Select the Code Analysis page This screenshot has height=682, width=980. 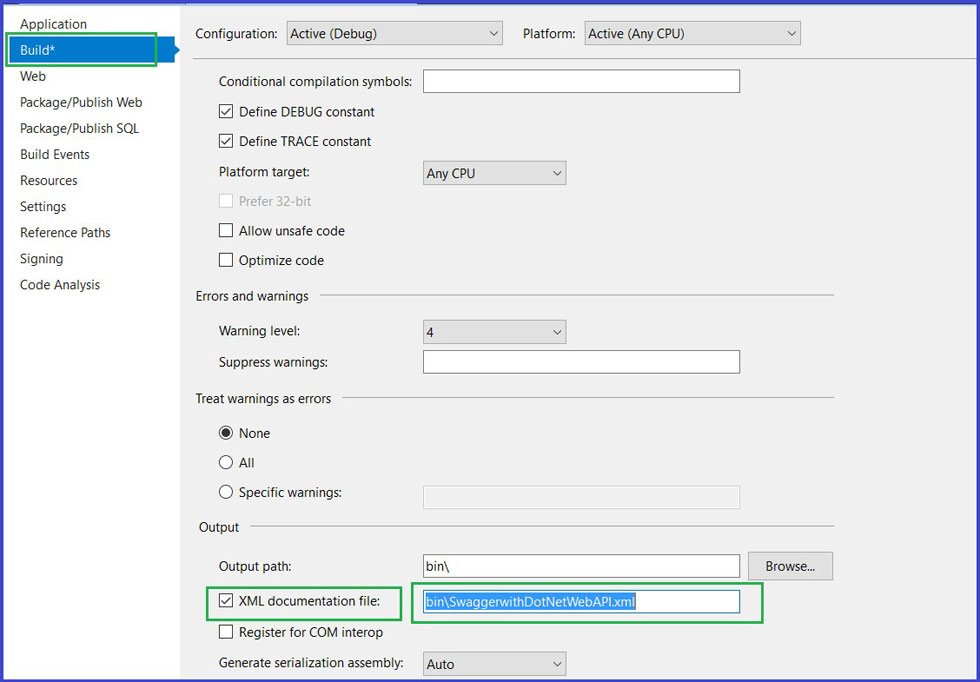pyautogui.click(x=59, y=284)
